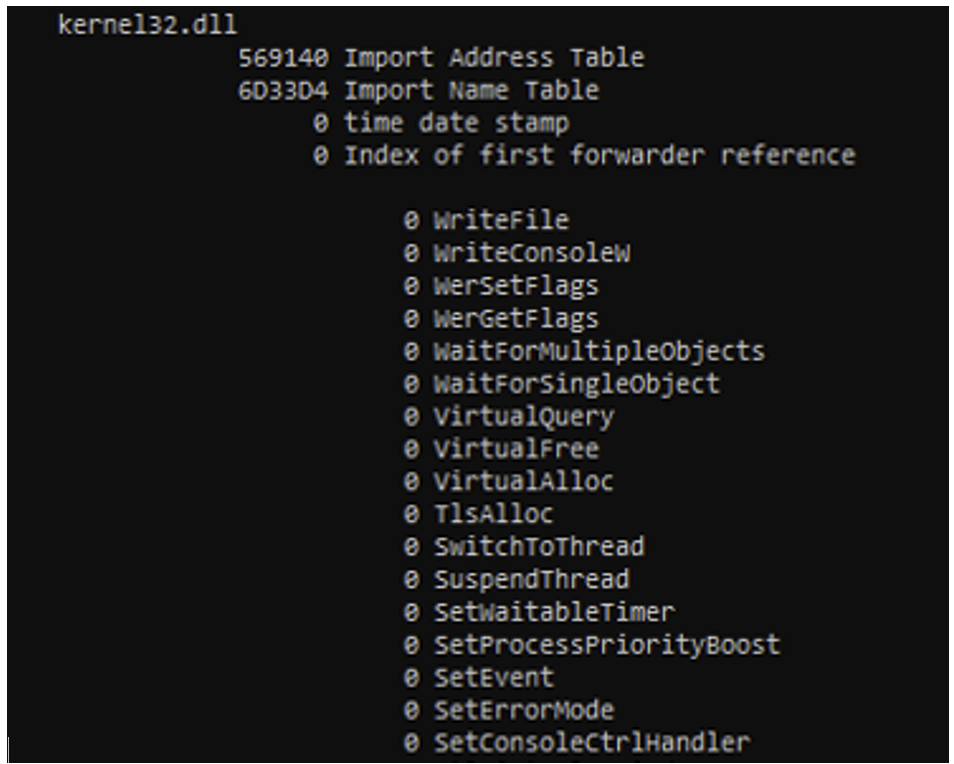Click the WerSetFlags function name
This screenshot has width=954, height=764.
515,286
